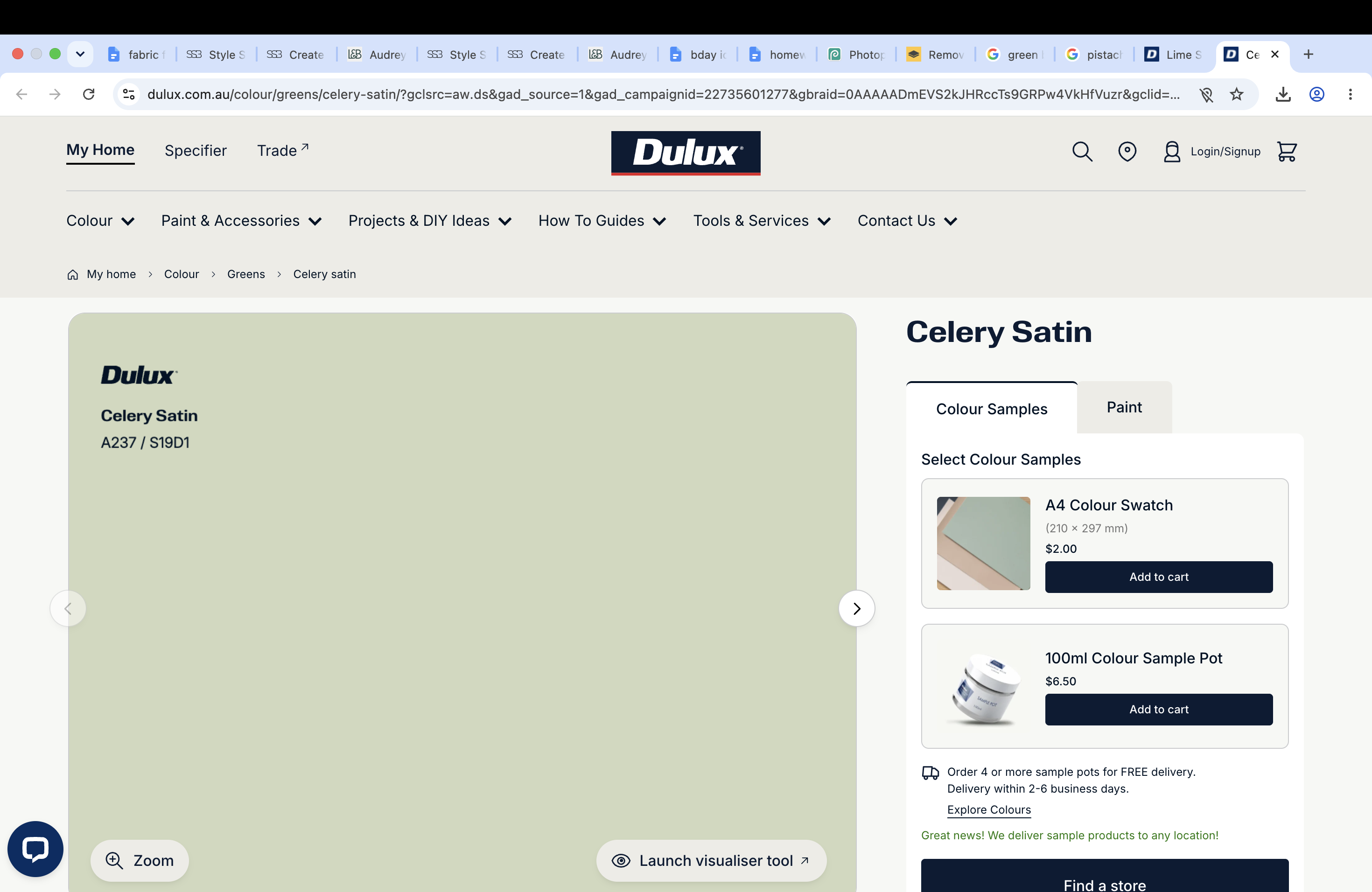Bookmark this page with the star
This screenshot has width=1372, height=892.
pos(1237,94)
